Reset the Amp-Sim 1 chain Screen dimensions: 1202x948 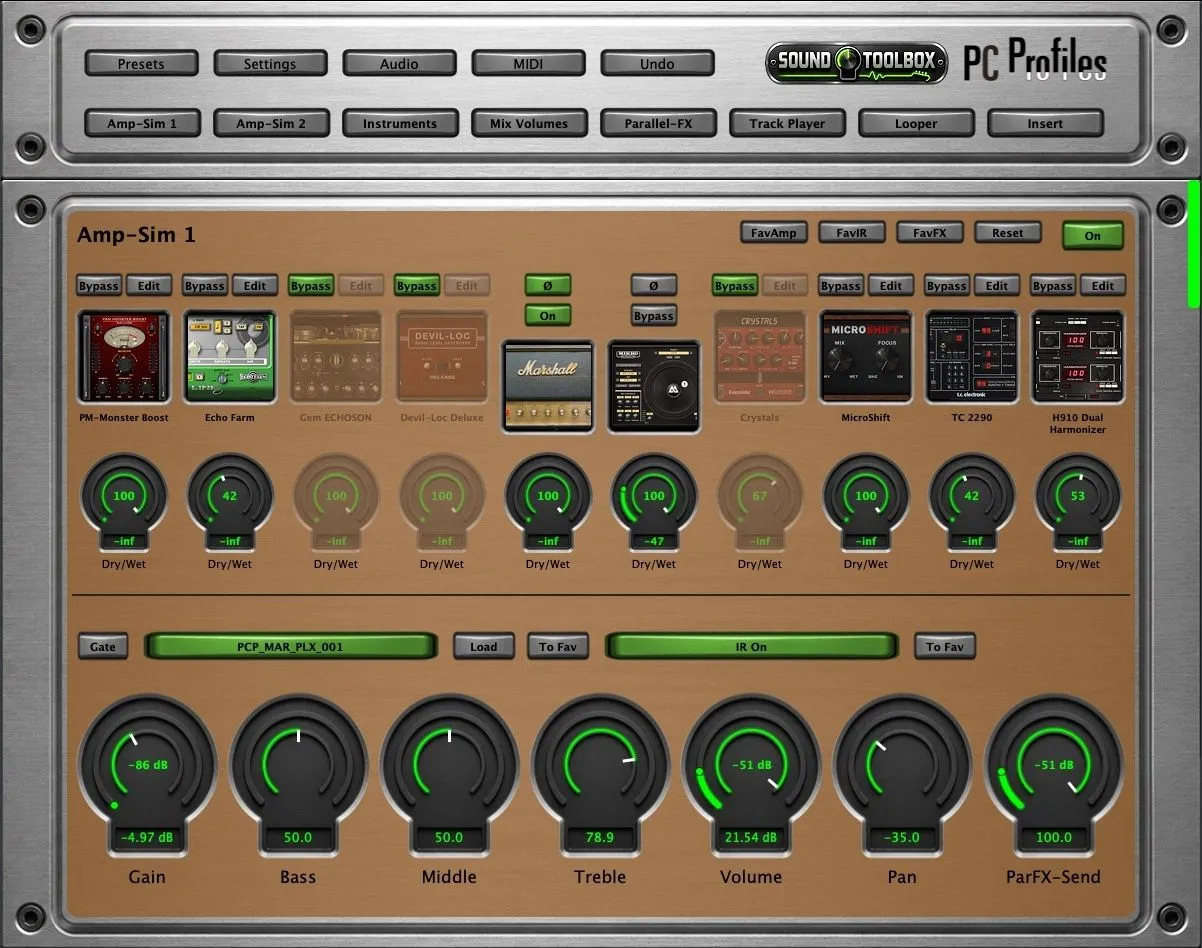pos(1008,233)
